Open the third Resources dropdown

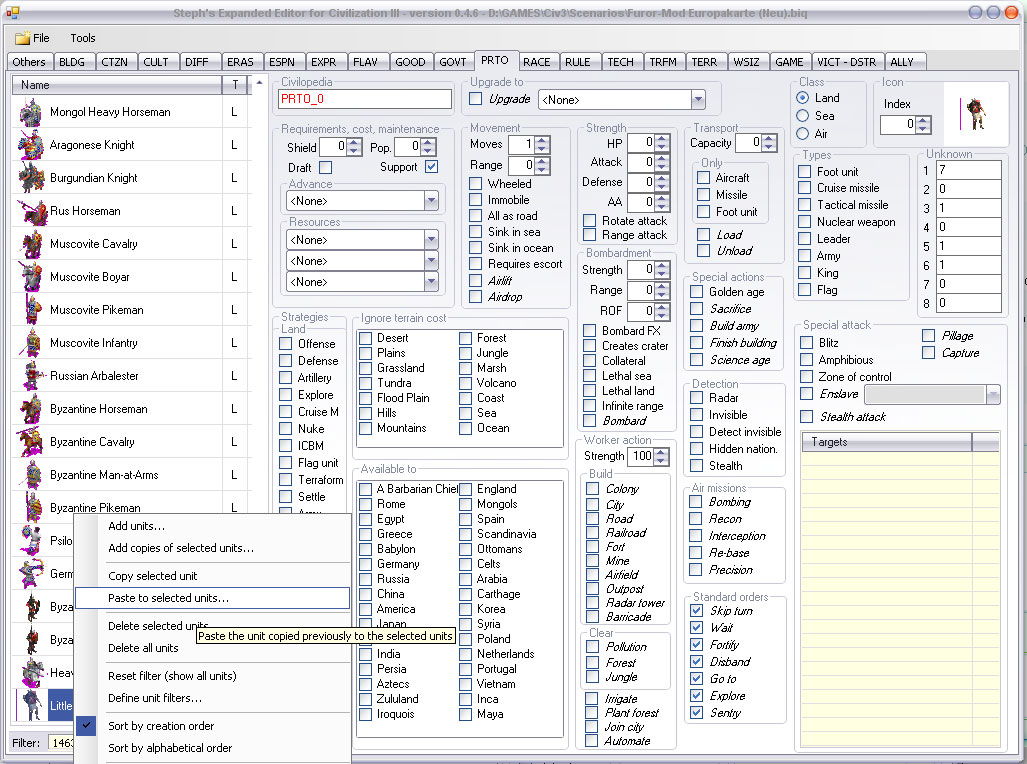tap(431, 282)
